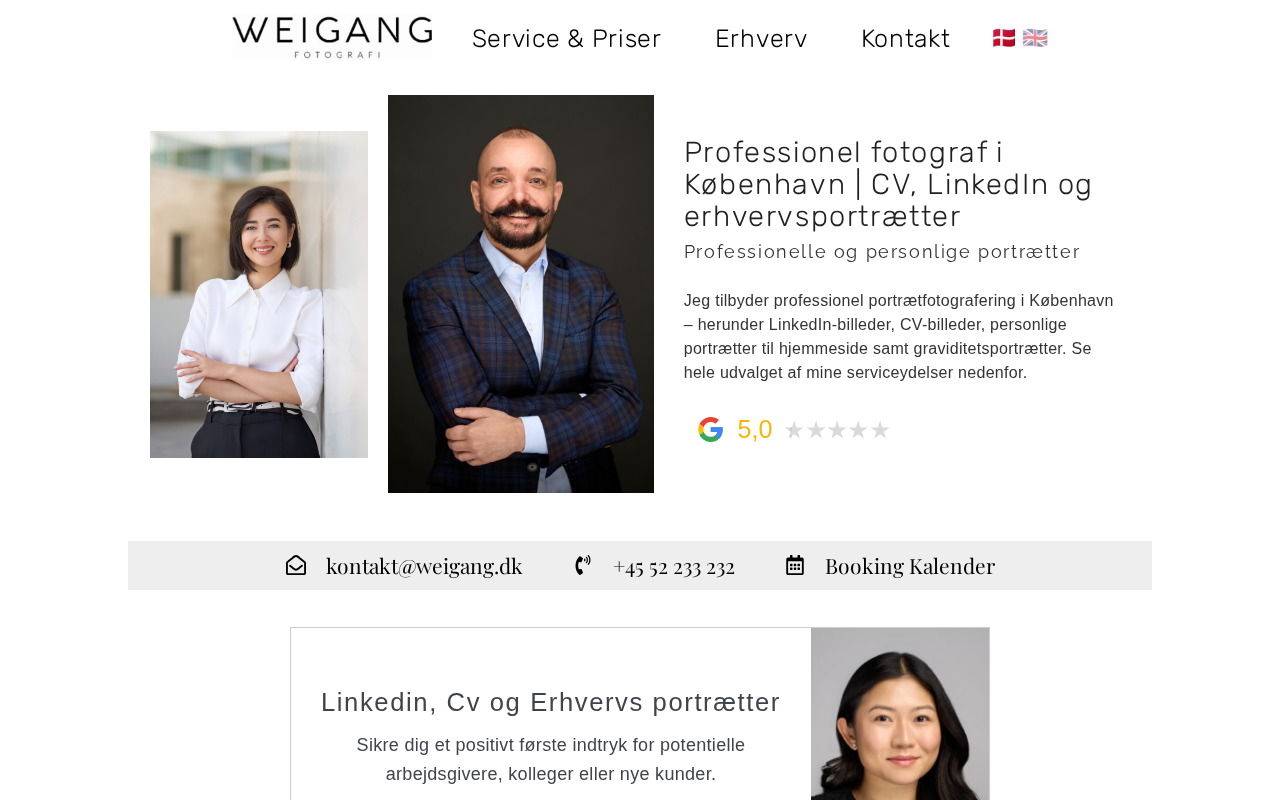Email kontakt@weigang.dk link

424,566
